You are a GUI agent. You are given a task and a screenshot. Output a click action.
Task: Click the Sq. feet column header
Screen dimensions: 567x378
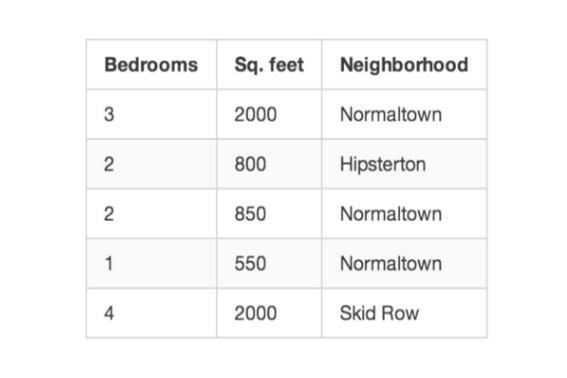tap(269, 65)
